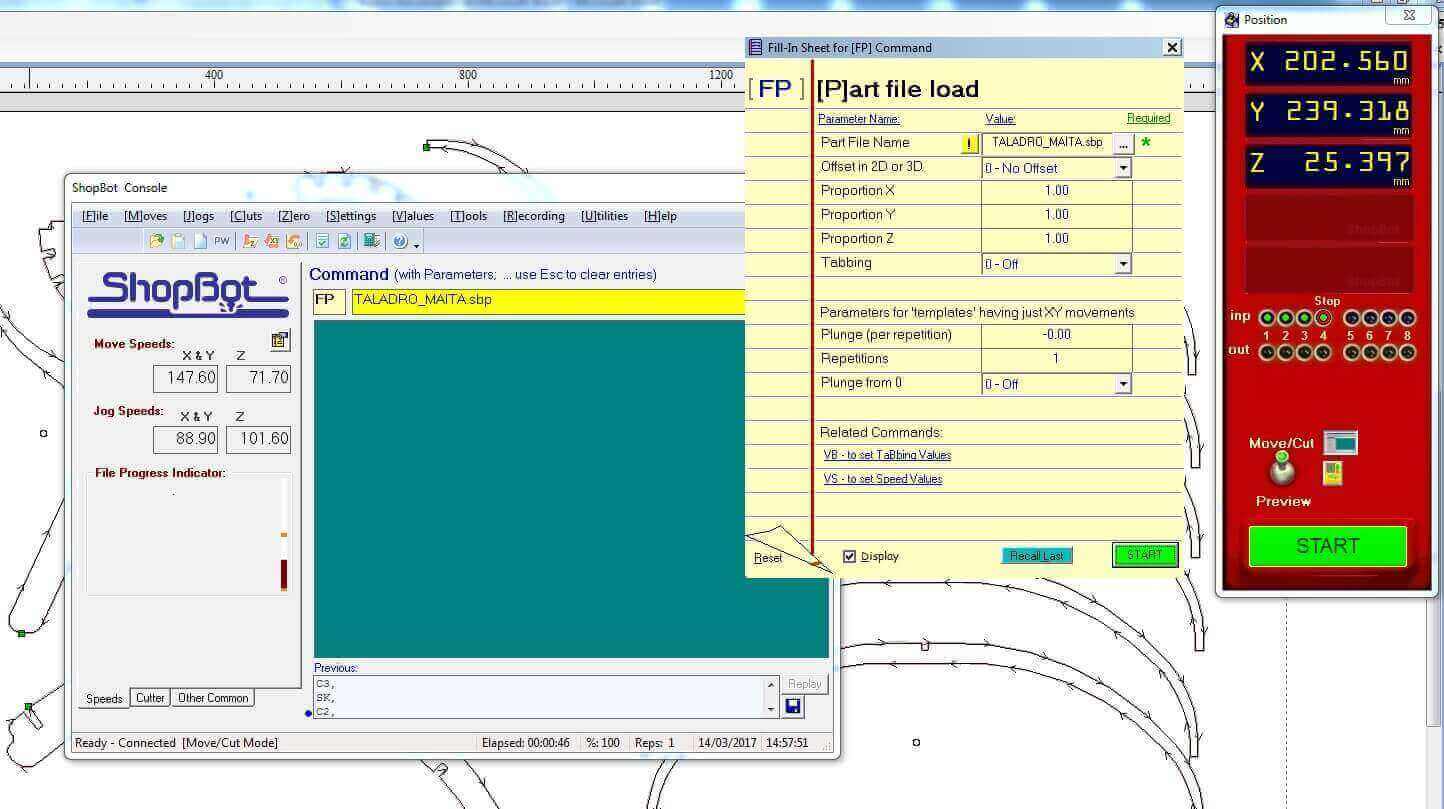Click the green spreadsheet toolbar icon
1444x809 pixels.
pos(372,240)
